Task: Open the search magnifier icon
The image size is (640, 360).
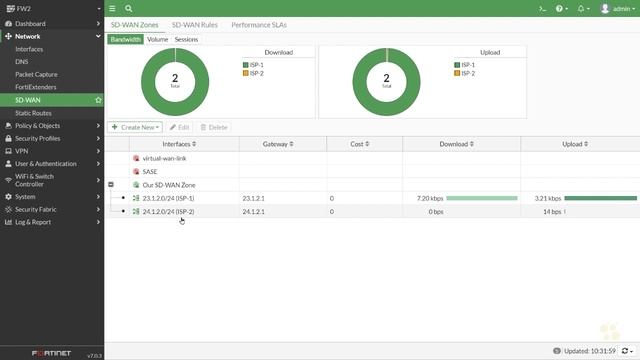Action: coord(129,8)
